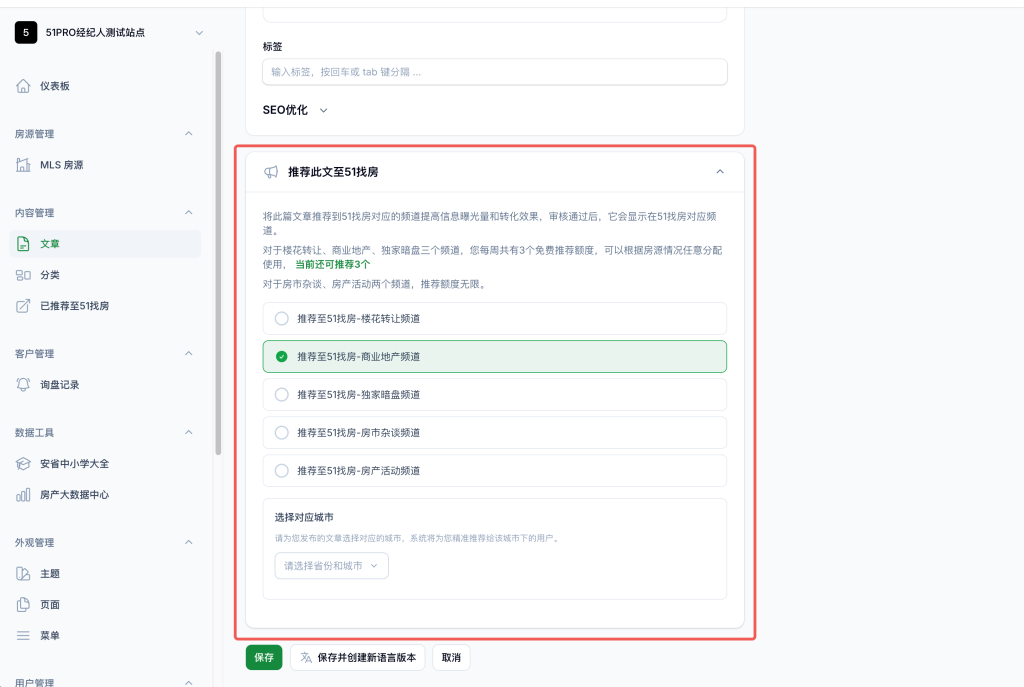
Task: Pick 推荐至51找房-房产活动频道 radio option
Action: [x=494, y=470]
